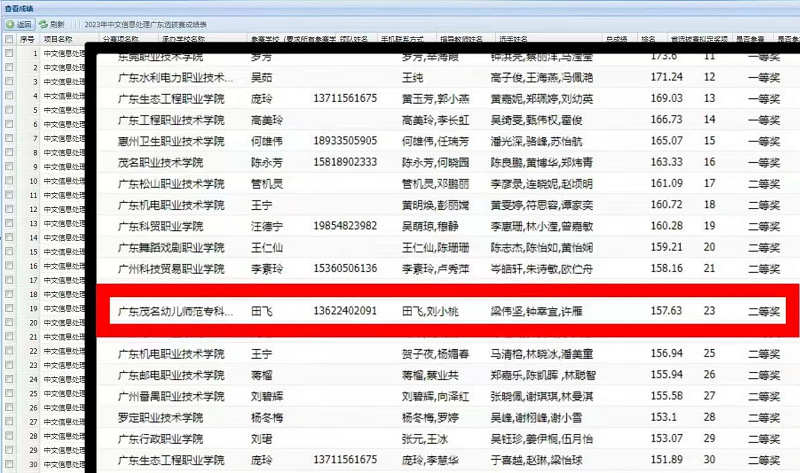This screenshot has height=473, width=800.
Task: Click phone number 15360506136
Action: pos(345,268)
